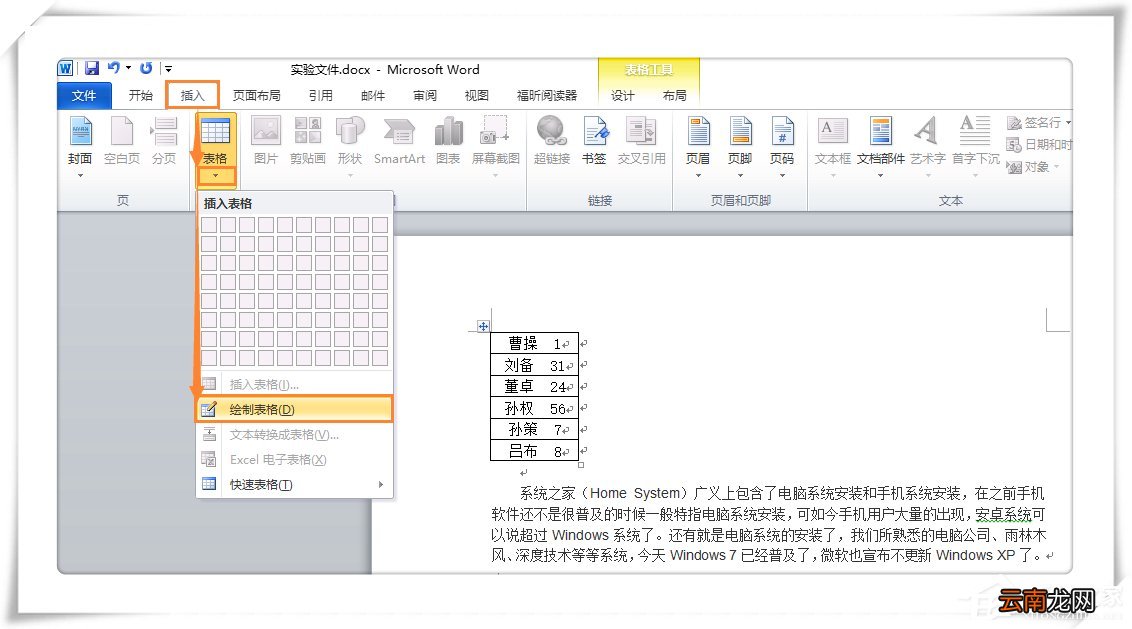Expand the 页眉 dropdown arrow
This screenshot has width=1132, height=629.
698,175
